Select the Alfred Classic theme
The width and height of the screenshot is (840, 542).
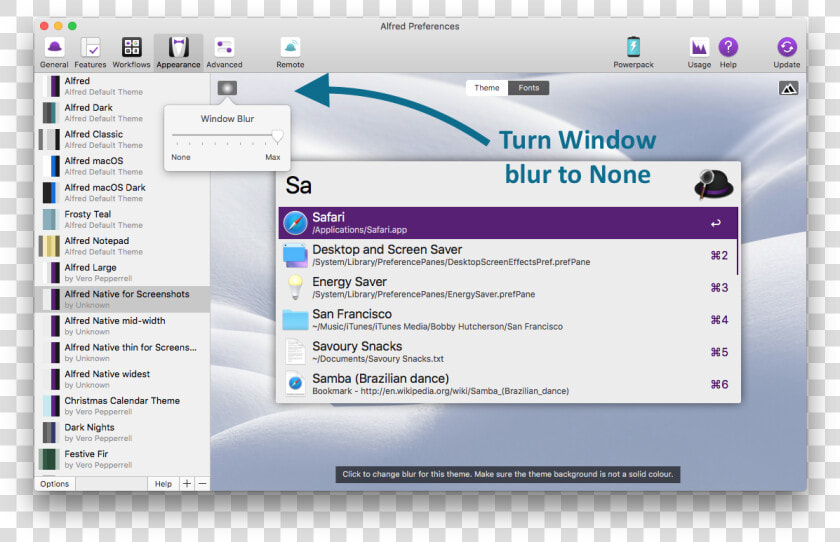point(123,139)
